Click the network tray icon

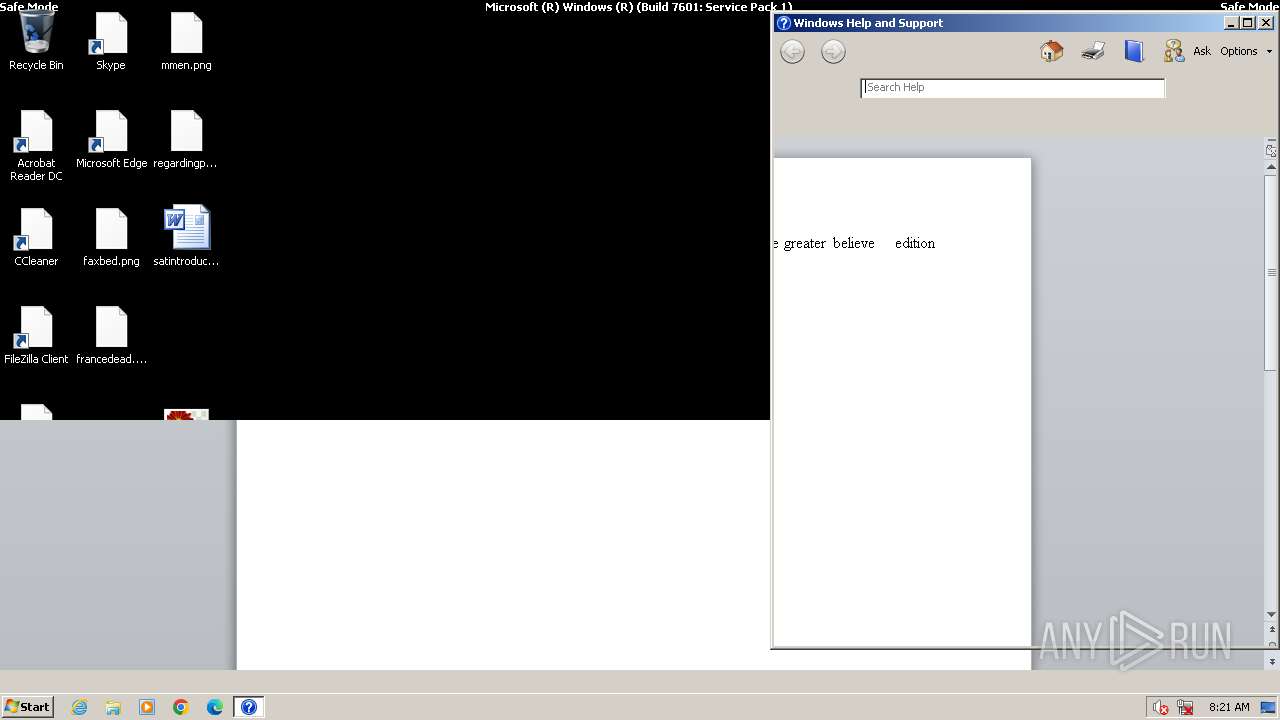coord(1185,707)
